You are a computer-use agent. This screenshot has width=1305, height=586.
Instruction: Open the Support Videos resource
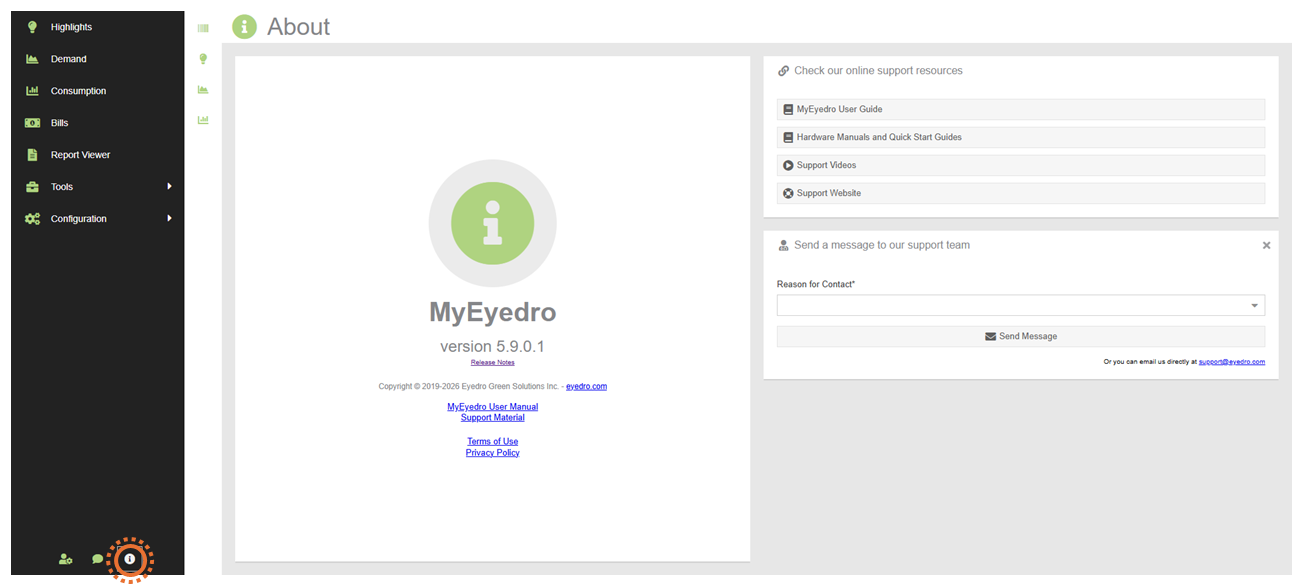click(x=1021, y=165)
